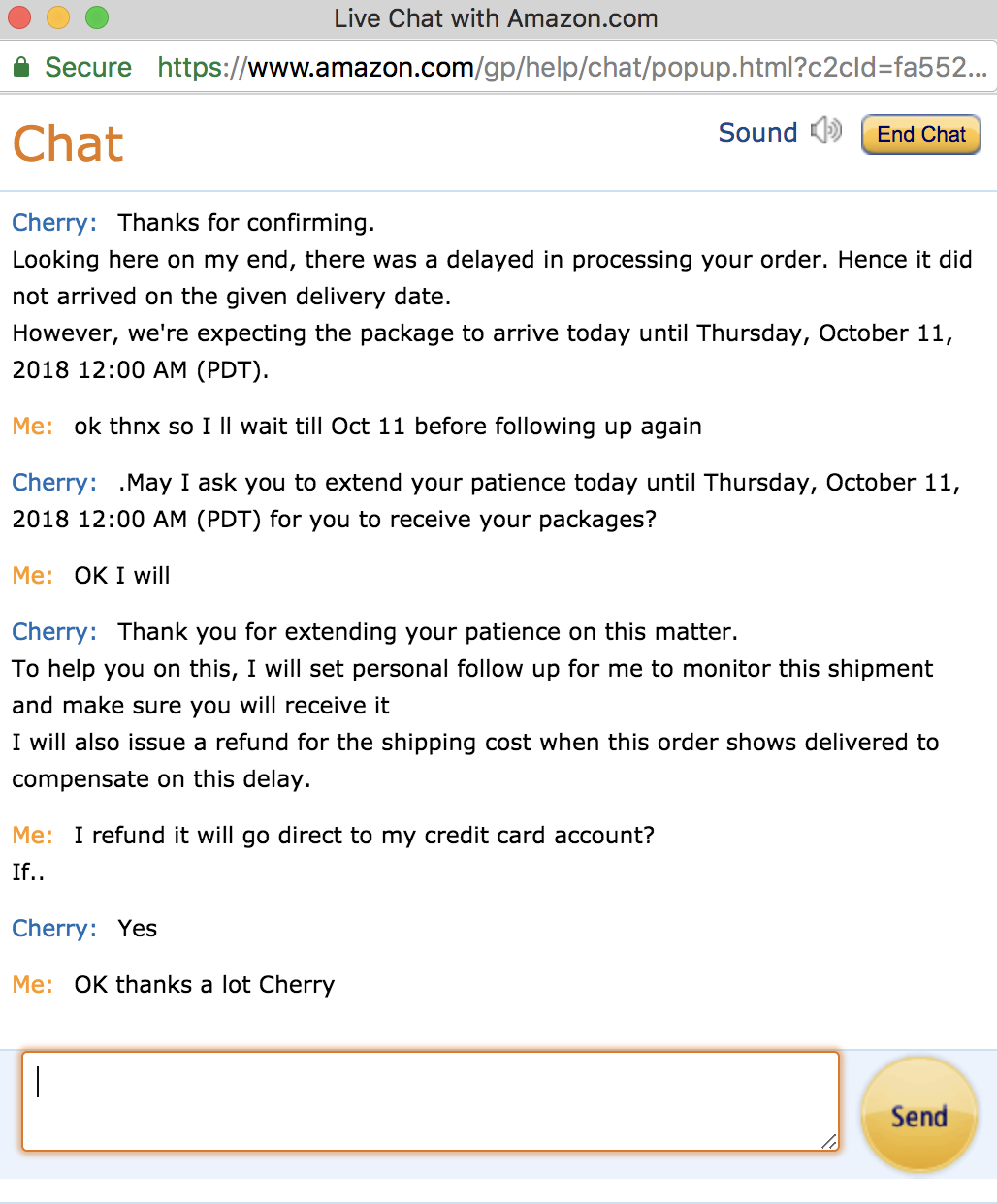Select the round gold Send icon

(917, 1115)
